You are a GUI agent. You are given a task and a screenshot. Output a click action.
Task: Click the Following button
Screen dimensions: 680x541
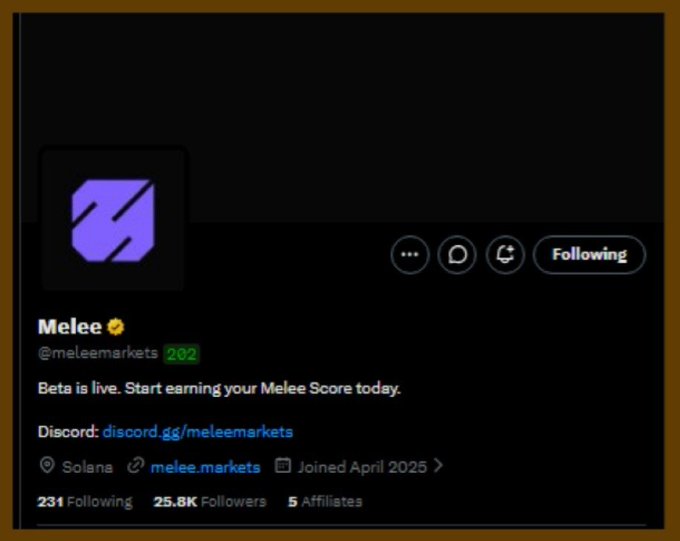pos(589,255)
